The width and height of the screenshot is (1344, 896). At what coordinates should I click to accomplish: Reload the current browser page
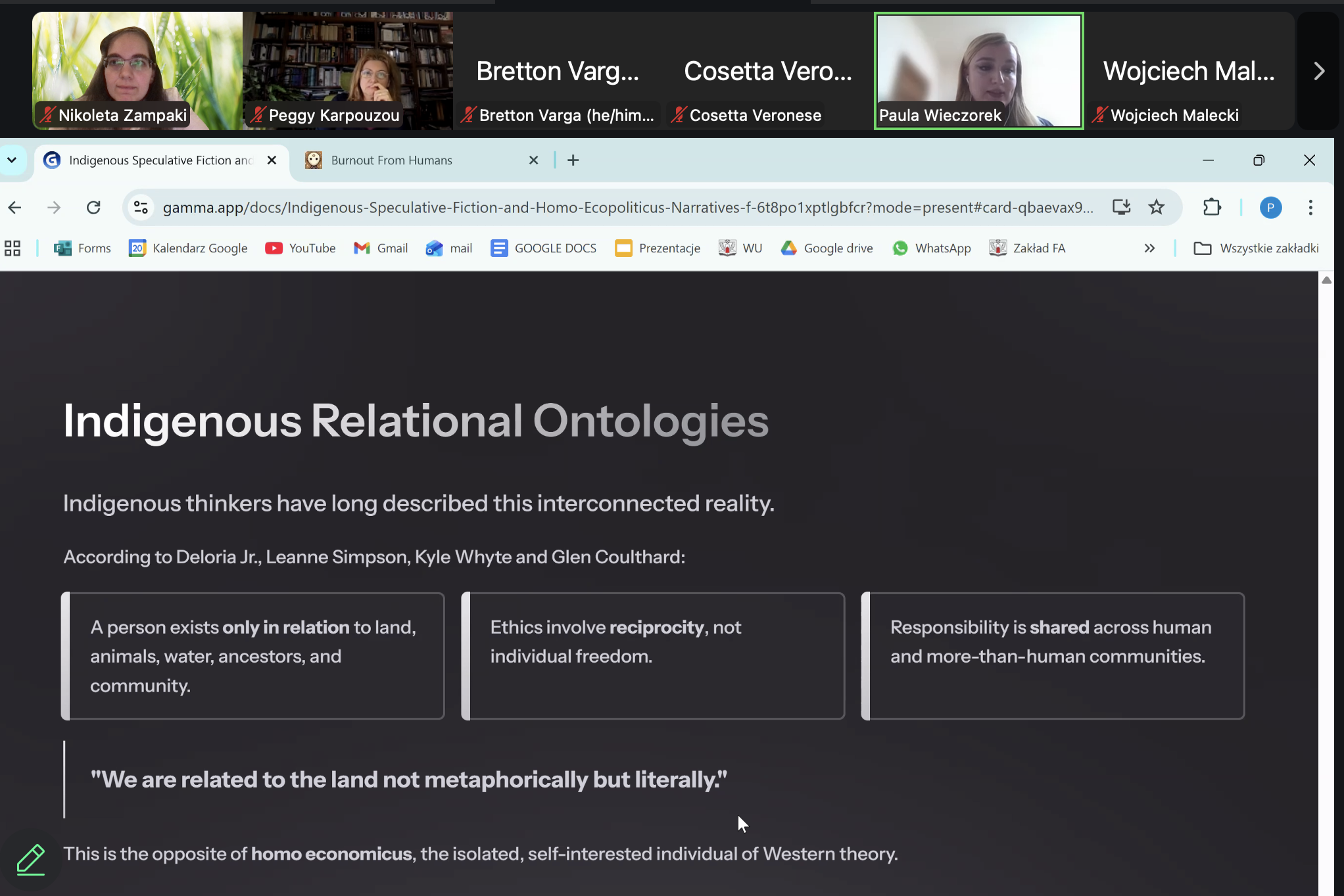pyautogui.click(x=93, y=208)
